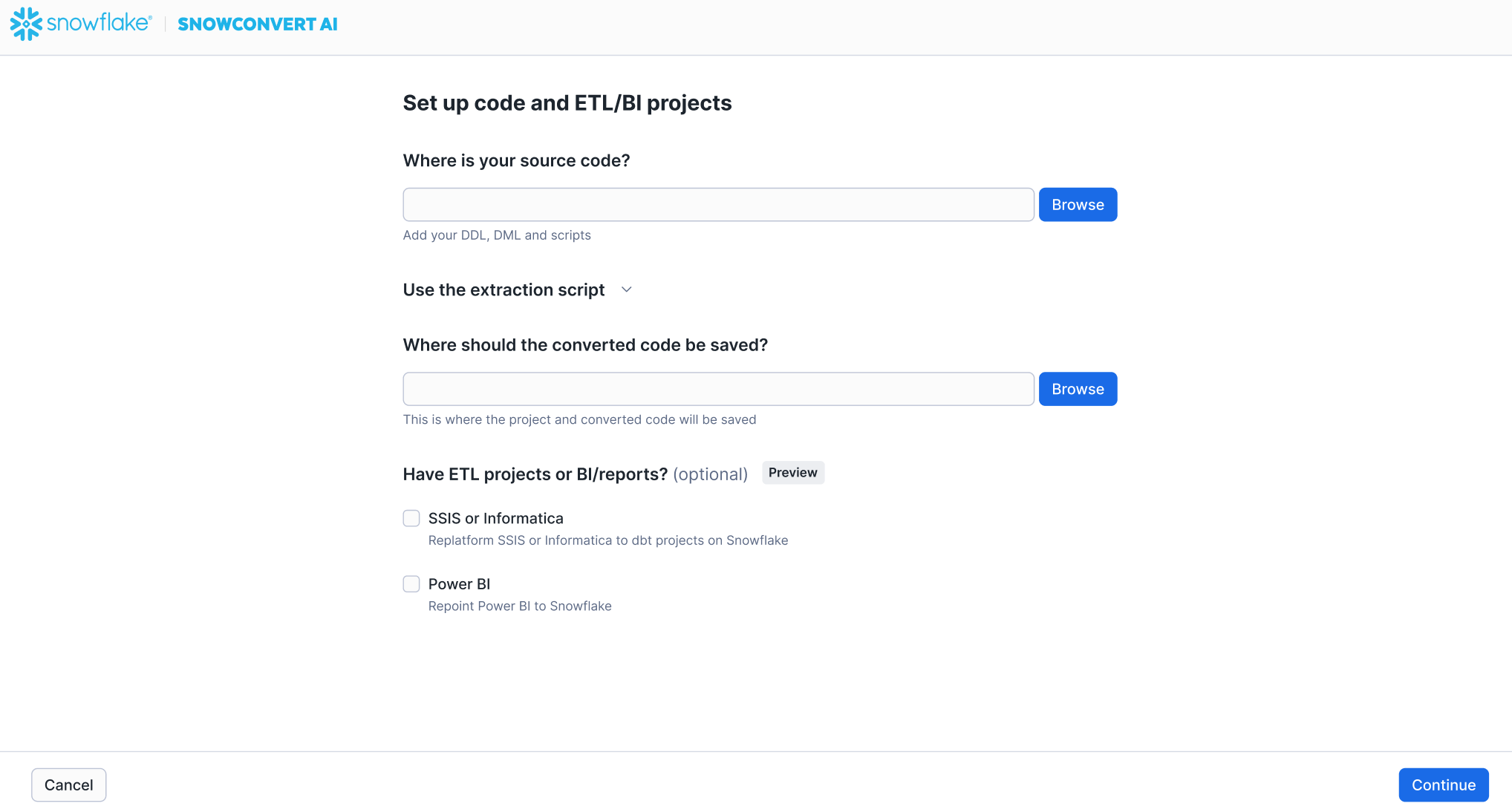Click the source code path input field
This screenshot has width=1512, height=812.
point(718,205)
